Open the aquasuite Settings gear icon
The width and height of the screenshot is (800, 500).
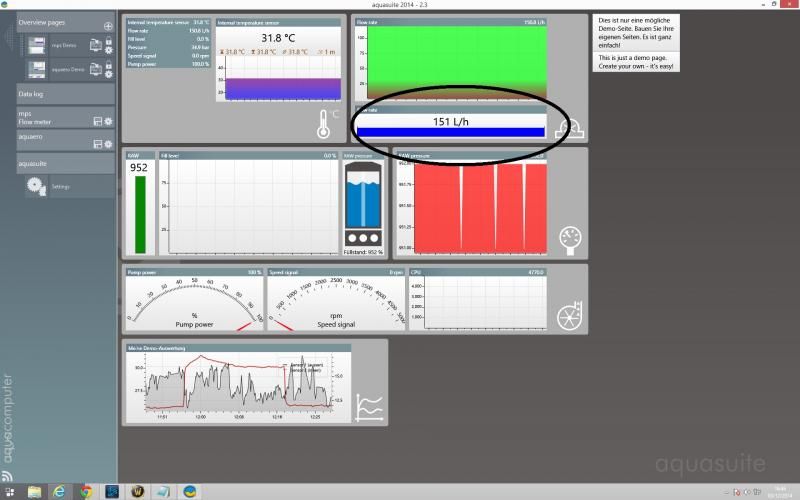[36, 185]
